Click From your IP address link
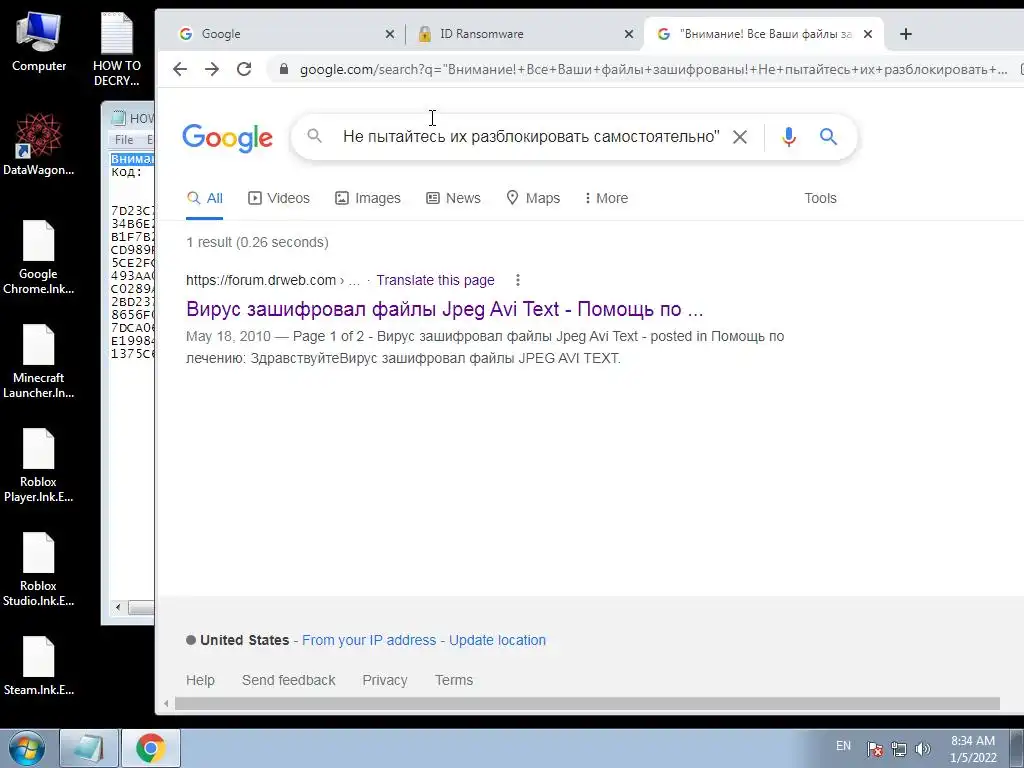 (x=369, y=640)
